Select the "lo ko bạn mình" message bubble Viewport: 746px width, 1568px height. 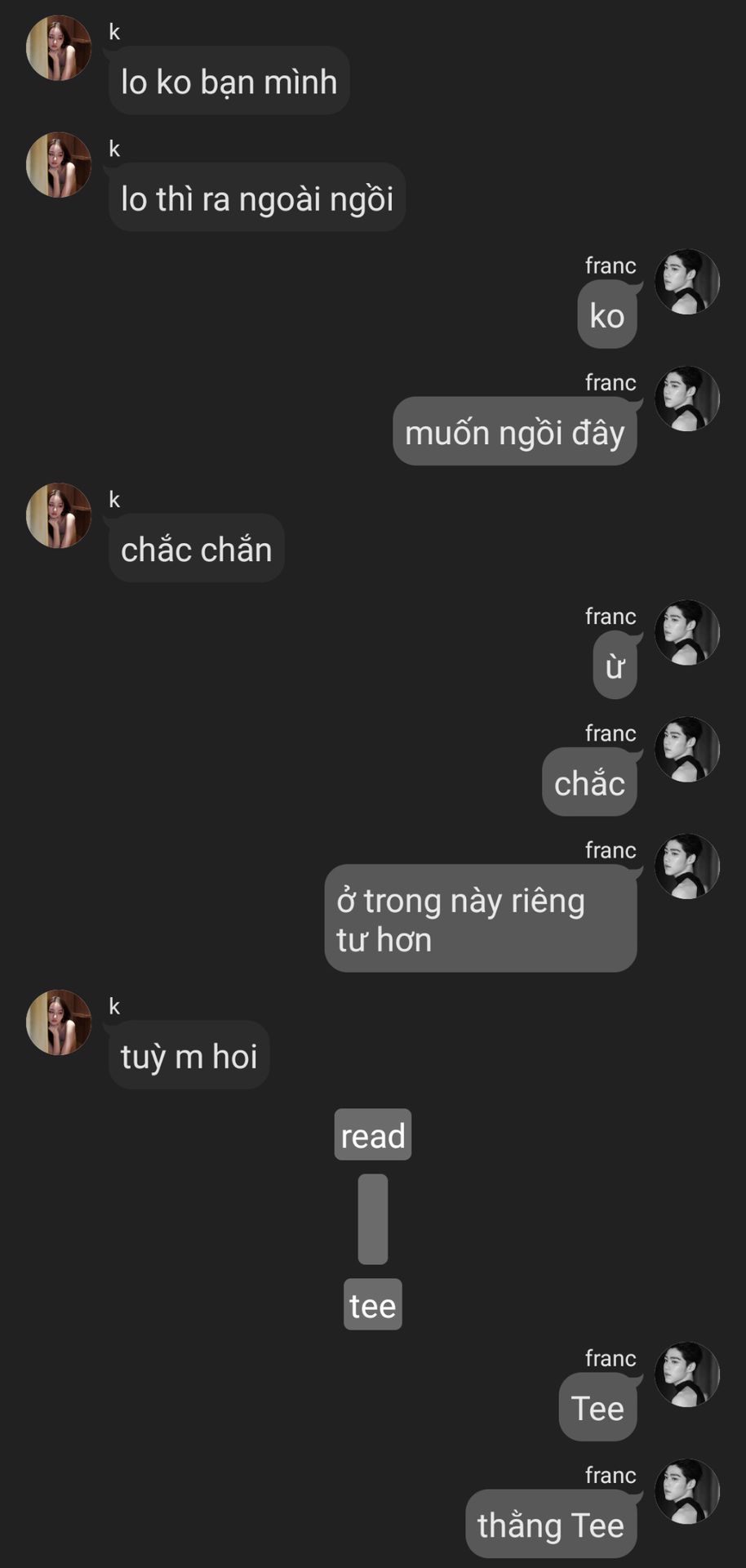click(x=229, y=81)
